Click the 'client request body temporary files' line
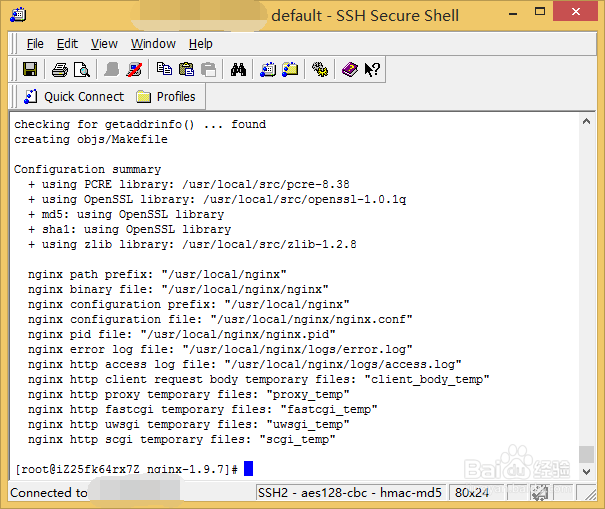This screenshot has width=605, height=509. click(259, 379)
